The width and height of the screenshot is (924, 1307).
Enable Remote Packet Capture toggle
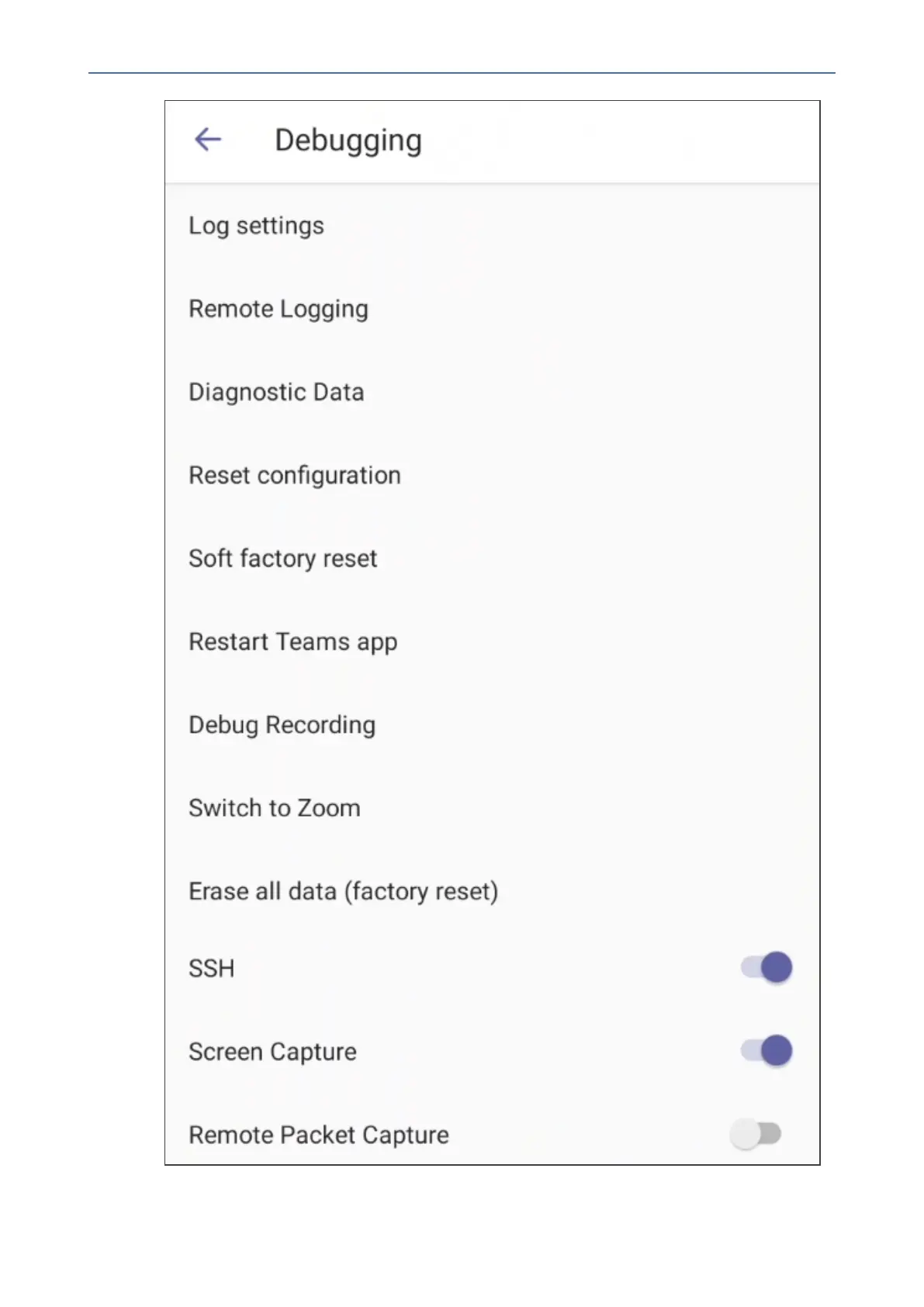coord(756,1134)
